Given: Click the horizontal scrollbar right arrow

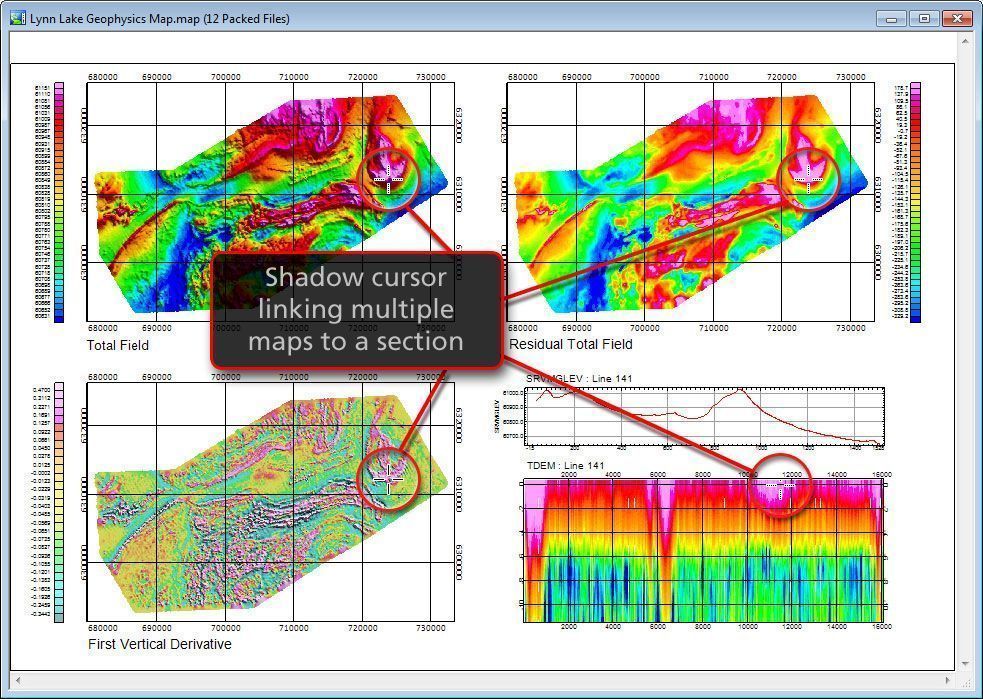Looking at the screenshot, I should click(947, 682).
